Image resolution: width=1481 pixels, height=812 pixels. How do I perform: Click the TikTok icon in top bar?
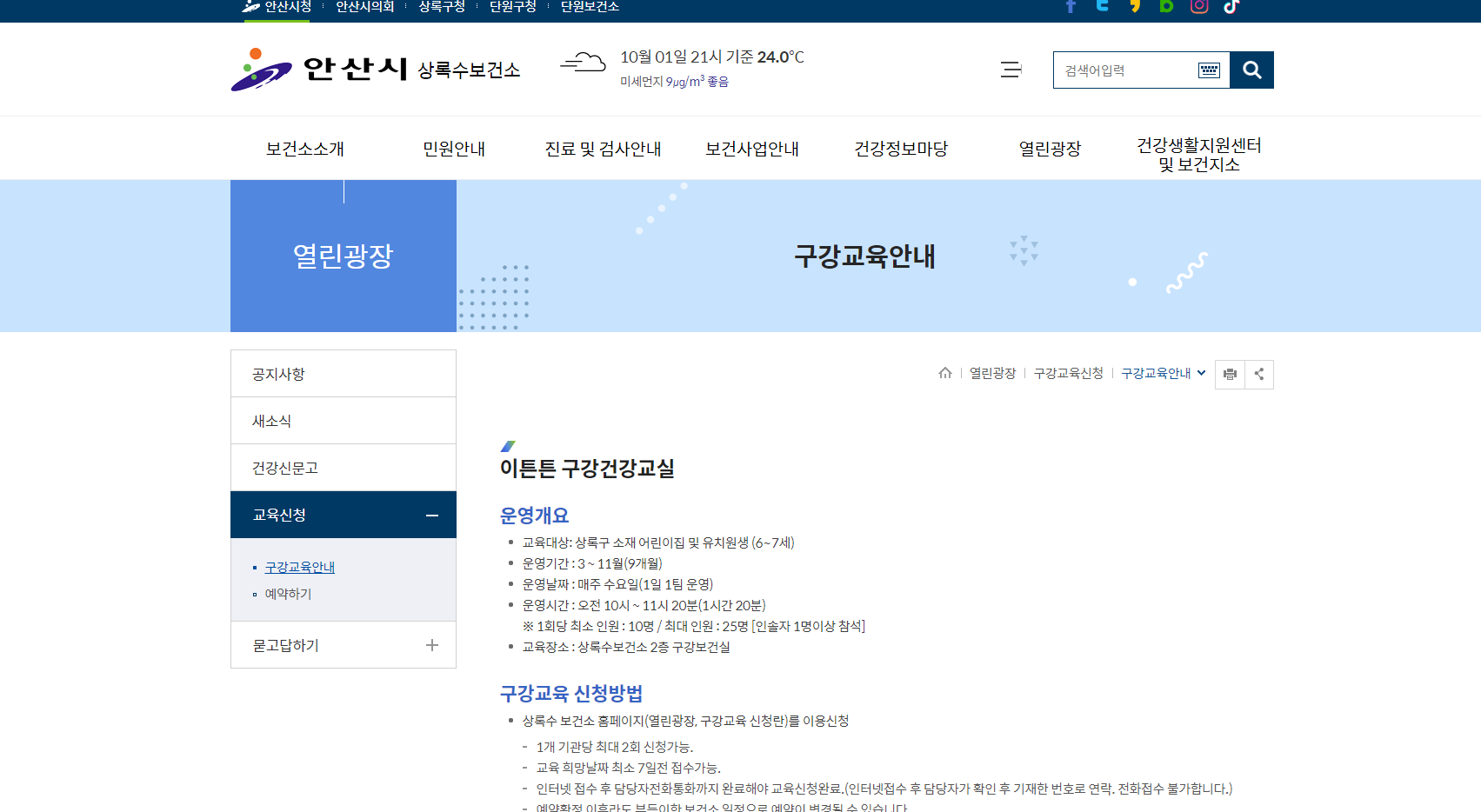coord(1231,6)
